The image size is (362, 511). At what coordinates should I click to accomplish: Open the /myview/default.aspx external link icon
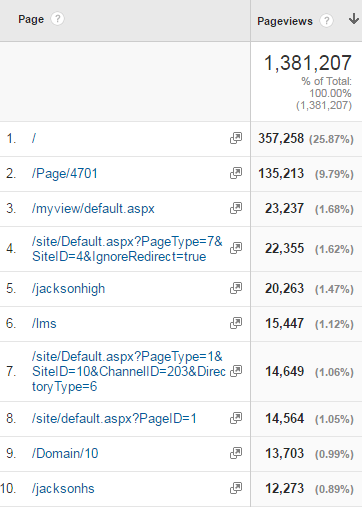coord(236,208)
